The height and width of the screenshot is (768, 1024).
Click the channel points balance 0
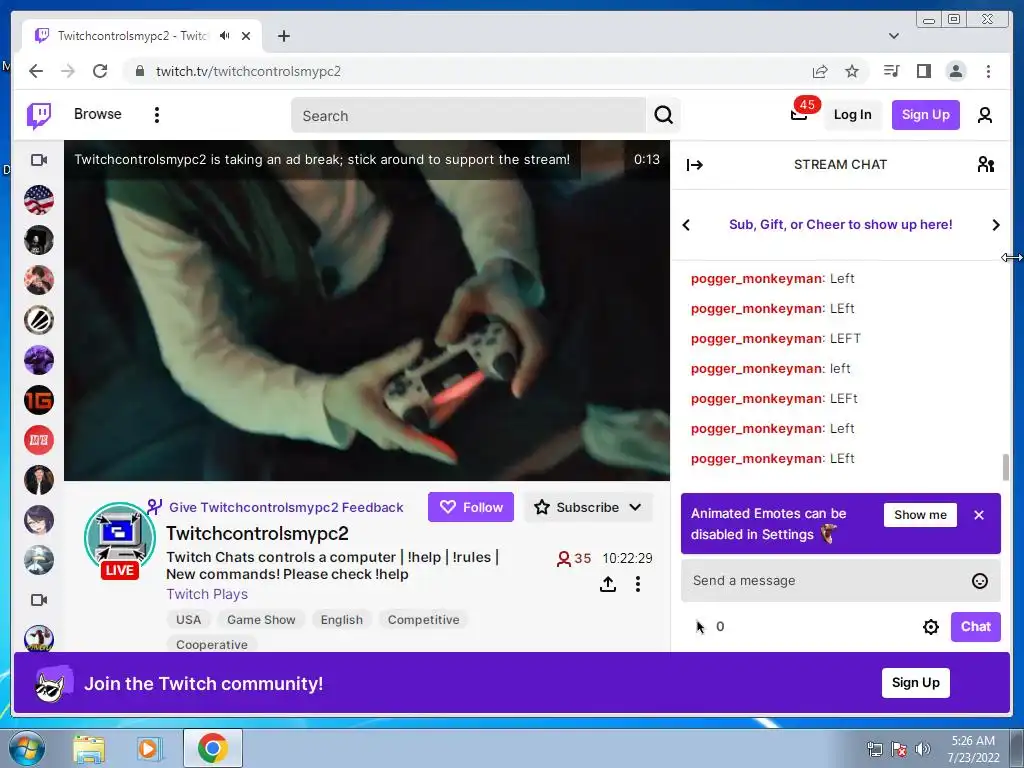pos(710,627)
